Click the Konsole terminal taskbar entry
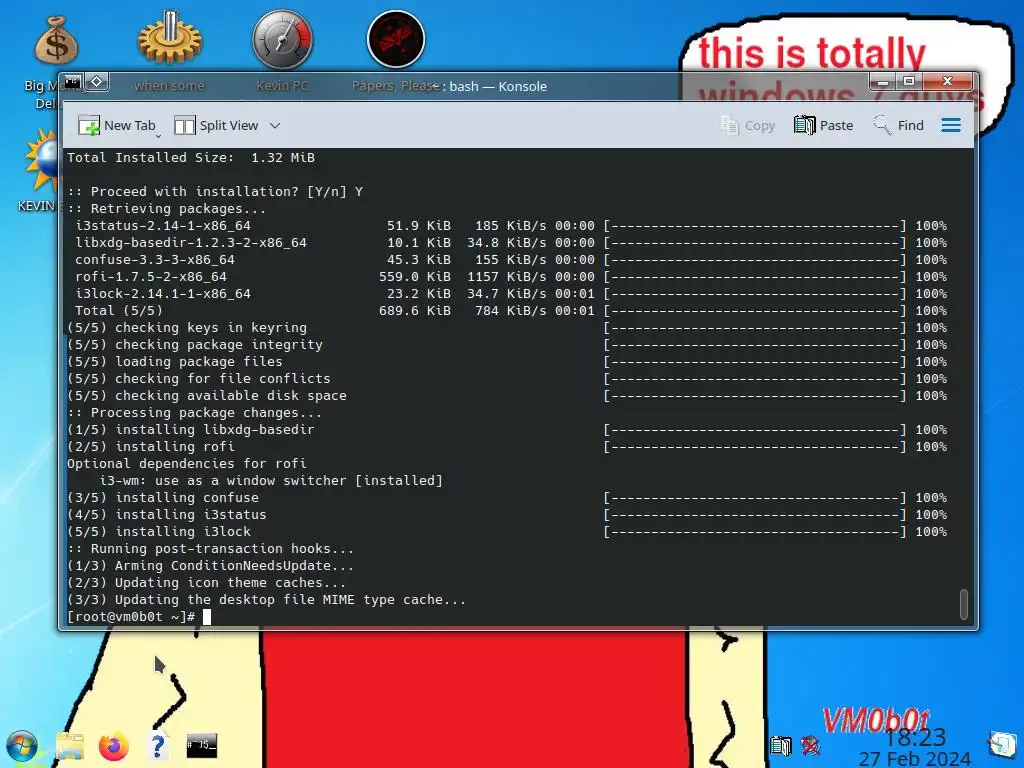1024x768 pixels. point(202,746)
